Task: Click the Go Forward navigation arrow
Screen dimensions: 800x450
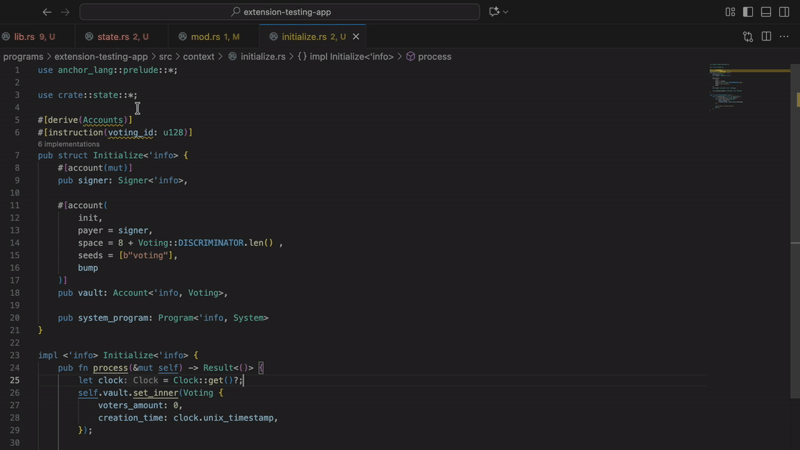Action: [x=66, y=12]
